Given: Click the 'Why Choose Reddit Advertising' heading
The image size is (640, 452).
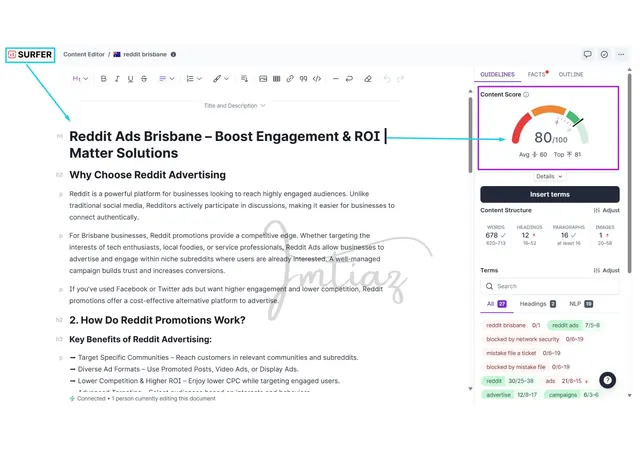Looking at the screenshot, I should tap(147, 175).
